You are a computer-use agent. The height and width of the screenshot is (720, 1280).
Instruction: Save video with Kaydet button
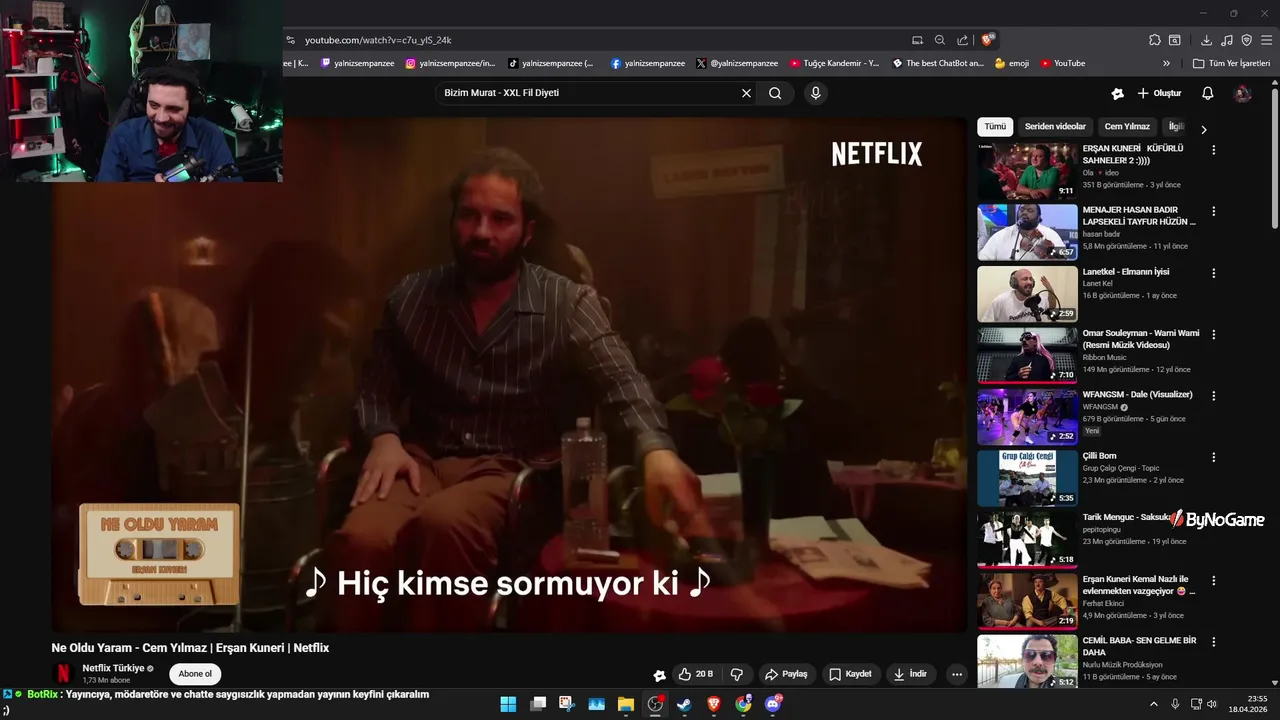851,674
